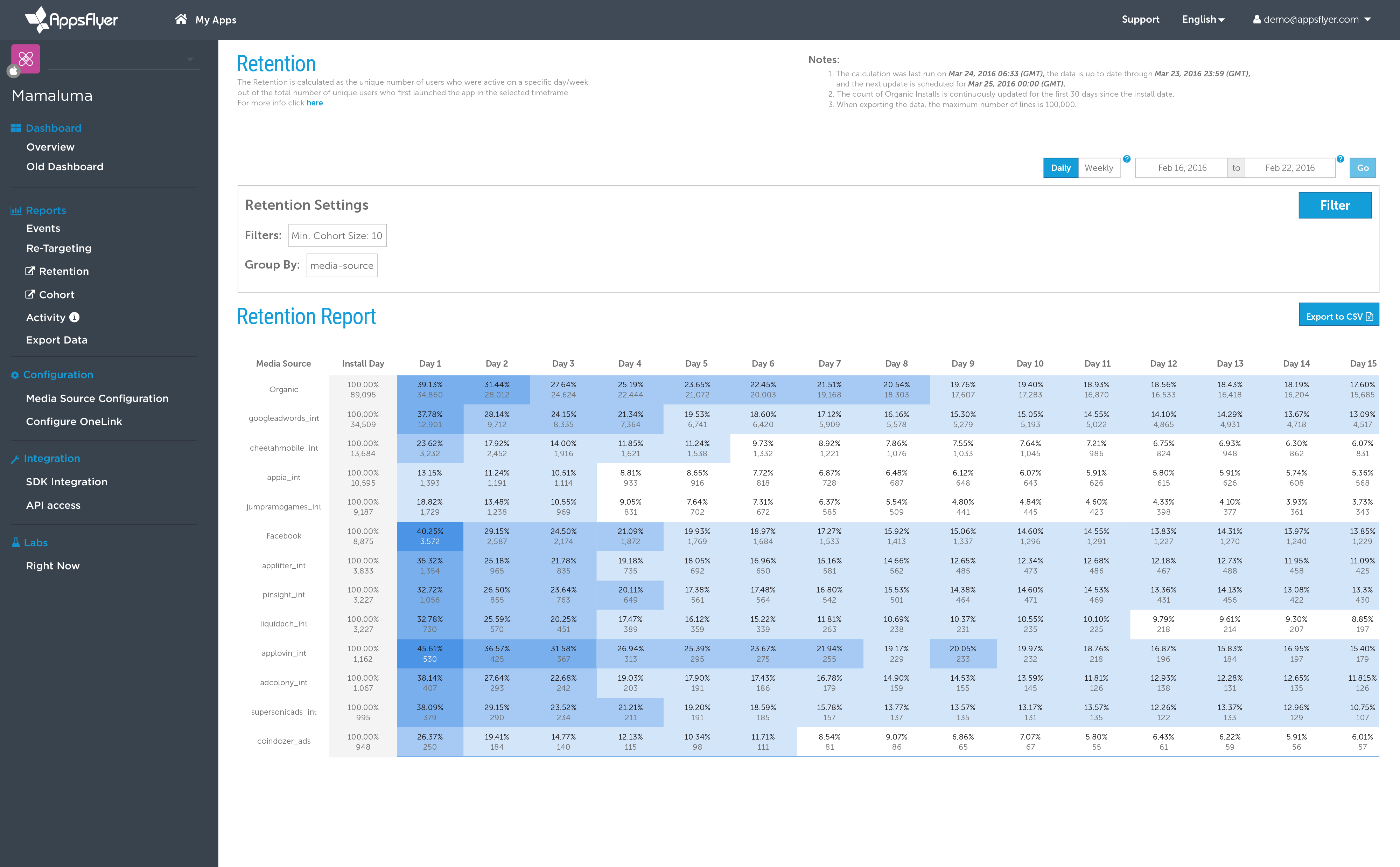Click the help icon beside Weekly toggle
The image size is (1400, 867).
[1127, 159]
